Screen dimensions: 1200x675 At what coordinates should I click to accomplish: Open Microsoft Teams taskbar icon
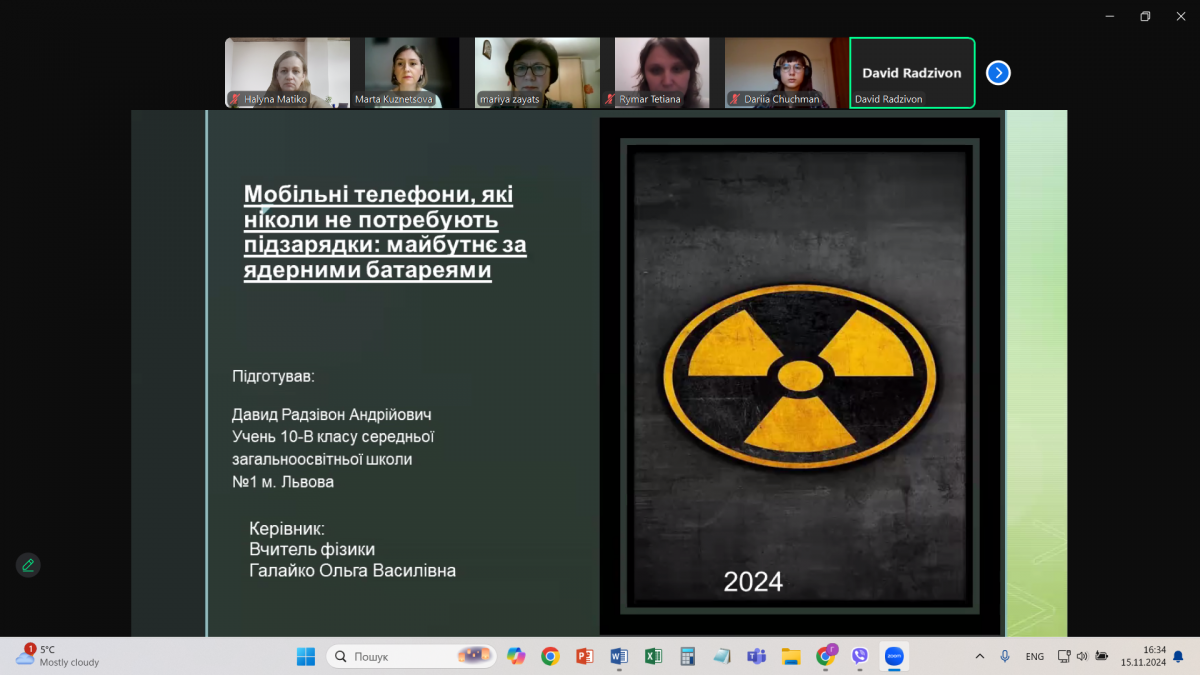[x=757, y=656]
